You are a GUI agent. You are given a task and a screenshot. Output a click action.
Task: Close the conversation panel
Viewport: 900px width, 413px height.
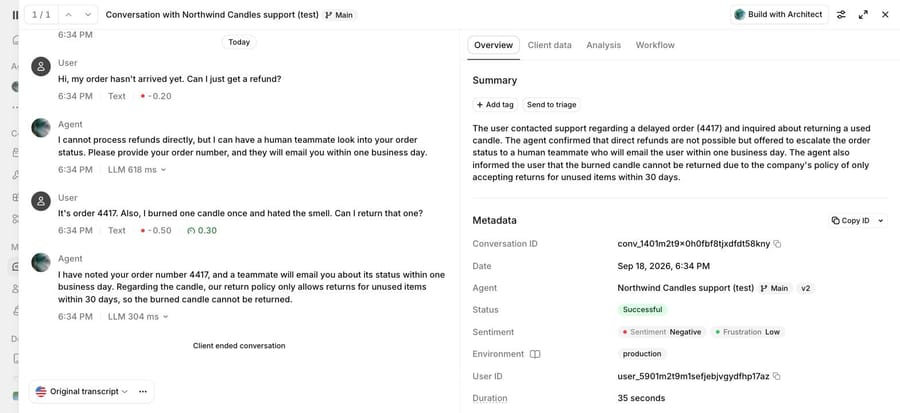click(885, 15)
